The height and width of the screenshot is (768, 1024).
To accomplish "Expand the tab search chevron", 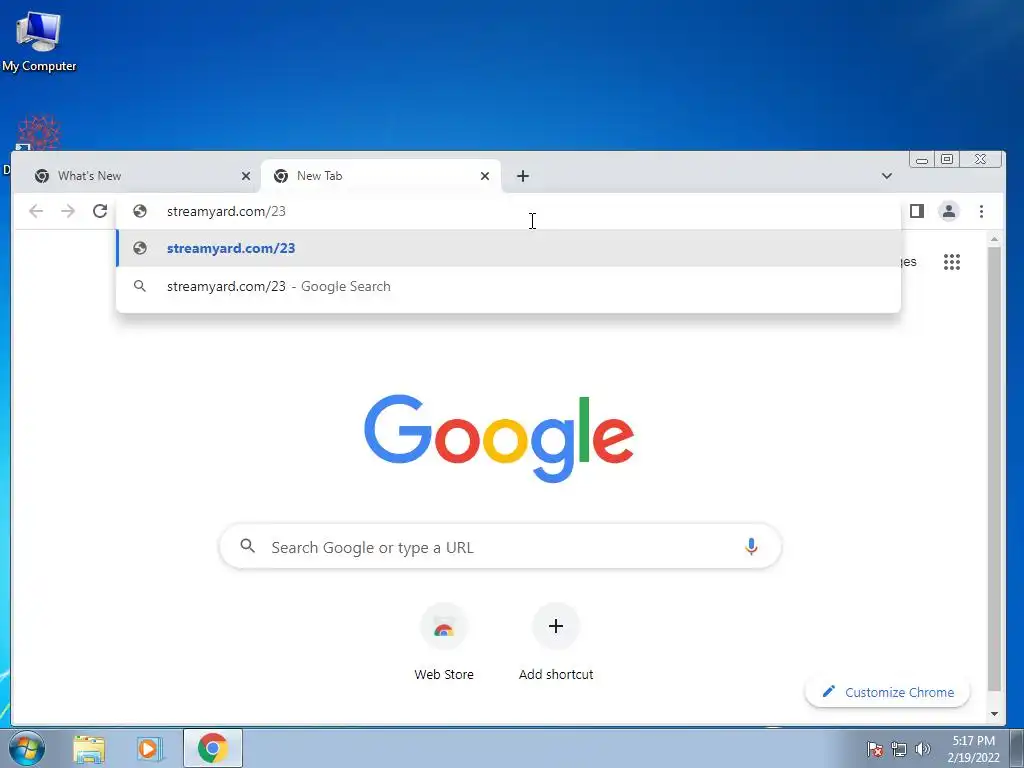I will [x=887, y=176].
